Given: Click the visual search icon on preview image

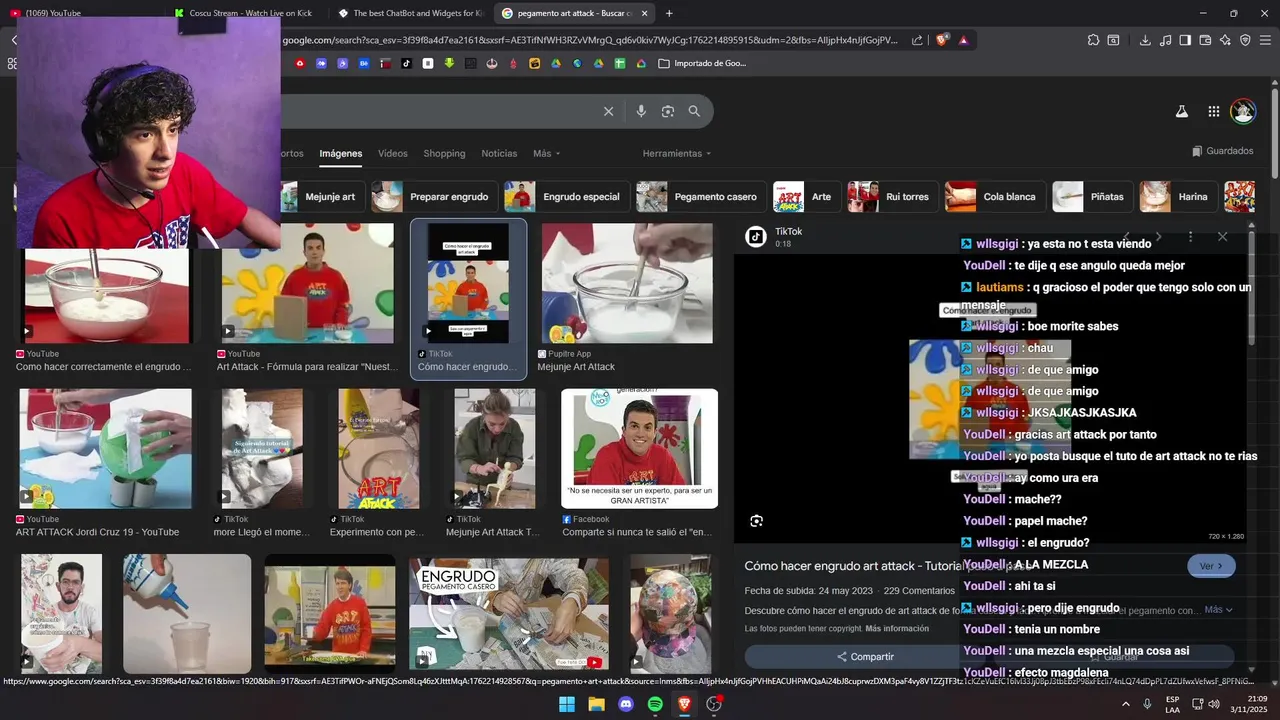Looking at the screenshot, I should pyautogui.click(x=756, y=520).
